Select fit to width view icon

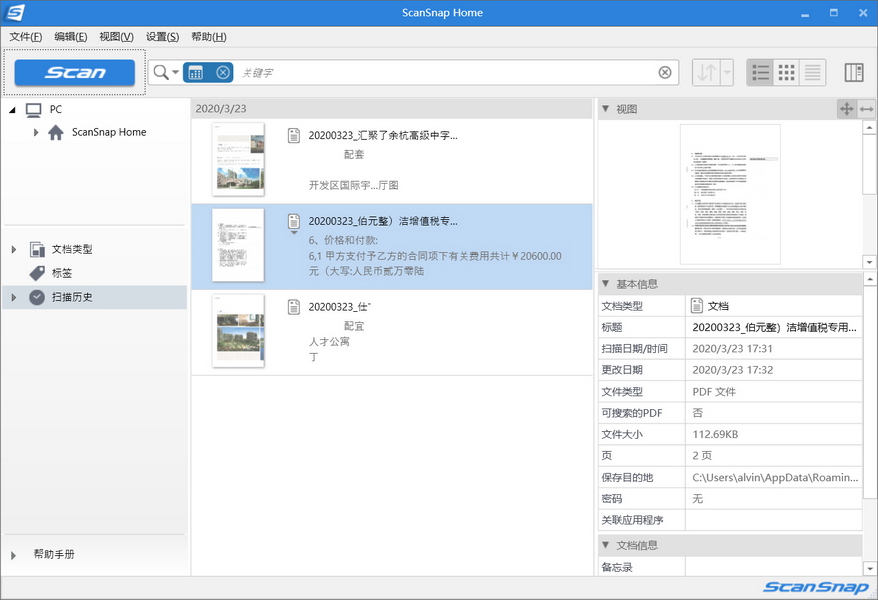pyautogui.click(x=867, y=109)
